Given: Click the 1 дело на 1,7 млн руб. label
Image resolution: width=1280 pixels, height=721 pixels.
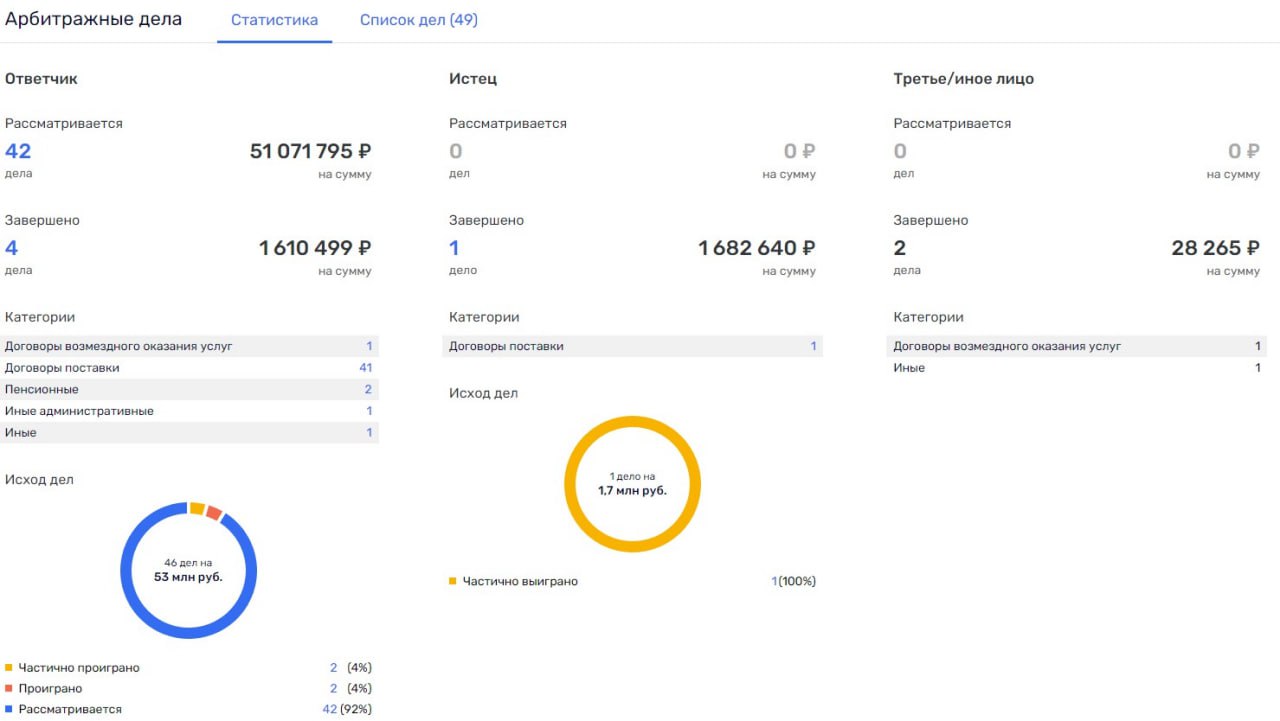Looking at the screenshot, I should [x=632, y=484].
